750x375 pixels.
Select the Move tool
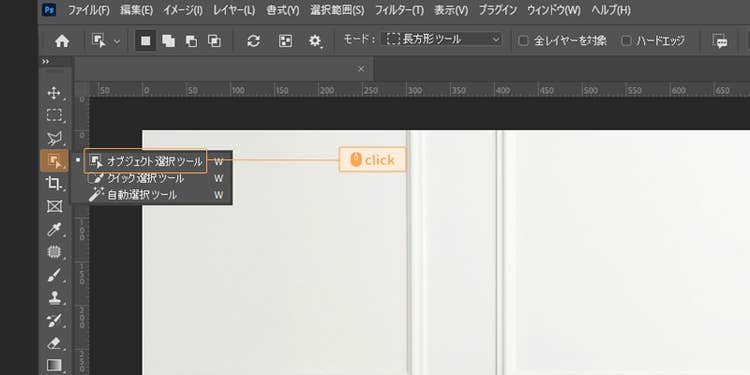pos(54,92)
